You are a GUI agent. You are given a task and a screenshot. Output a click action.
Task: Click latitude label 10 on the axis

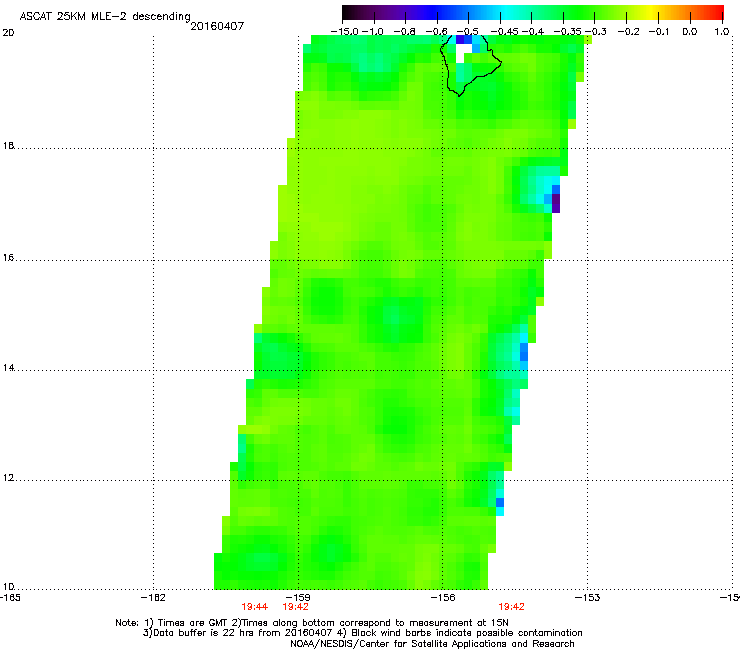(x=8, y=587)
